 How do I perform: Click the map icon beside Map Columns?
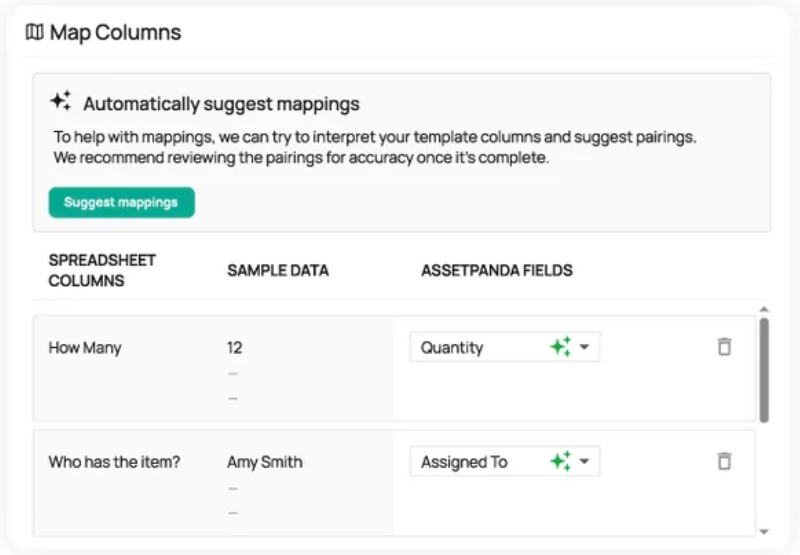coord(34,33)
